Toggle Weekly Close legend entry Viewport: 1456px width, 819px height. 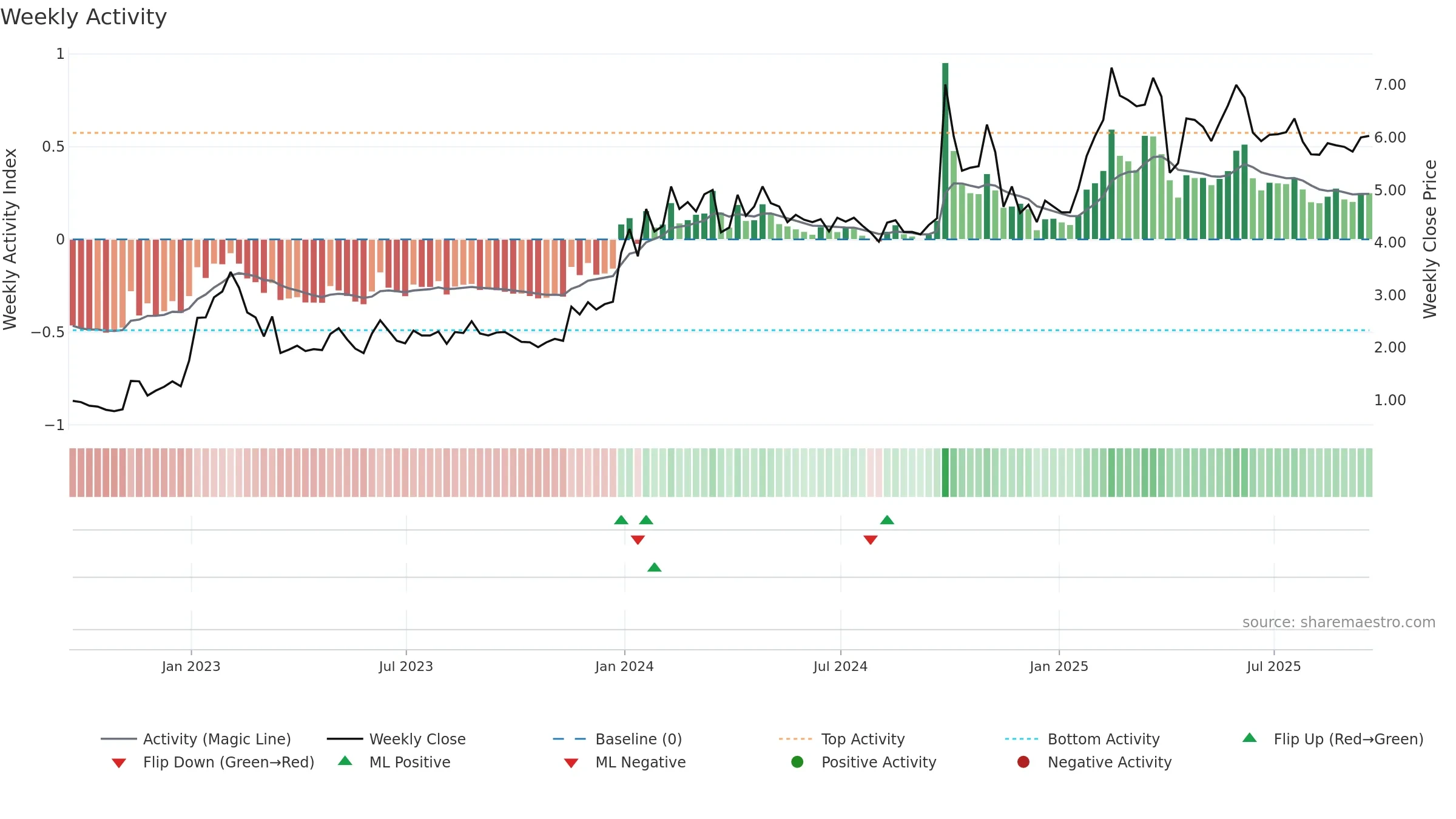point(396,739)
